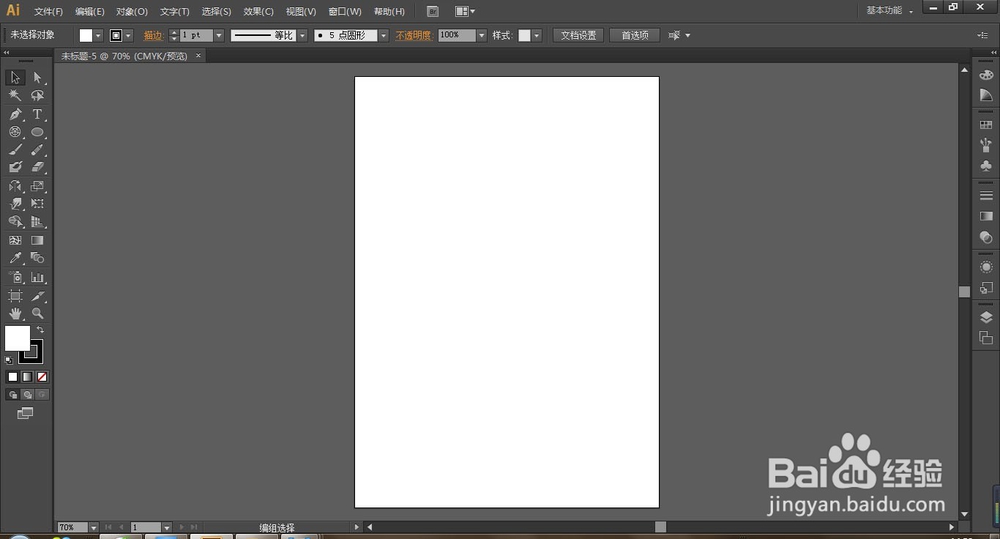
Task: Expand the opacity 100% dropdown
Action: tap(482, 36)
